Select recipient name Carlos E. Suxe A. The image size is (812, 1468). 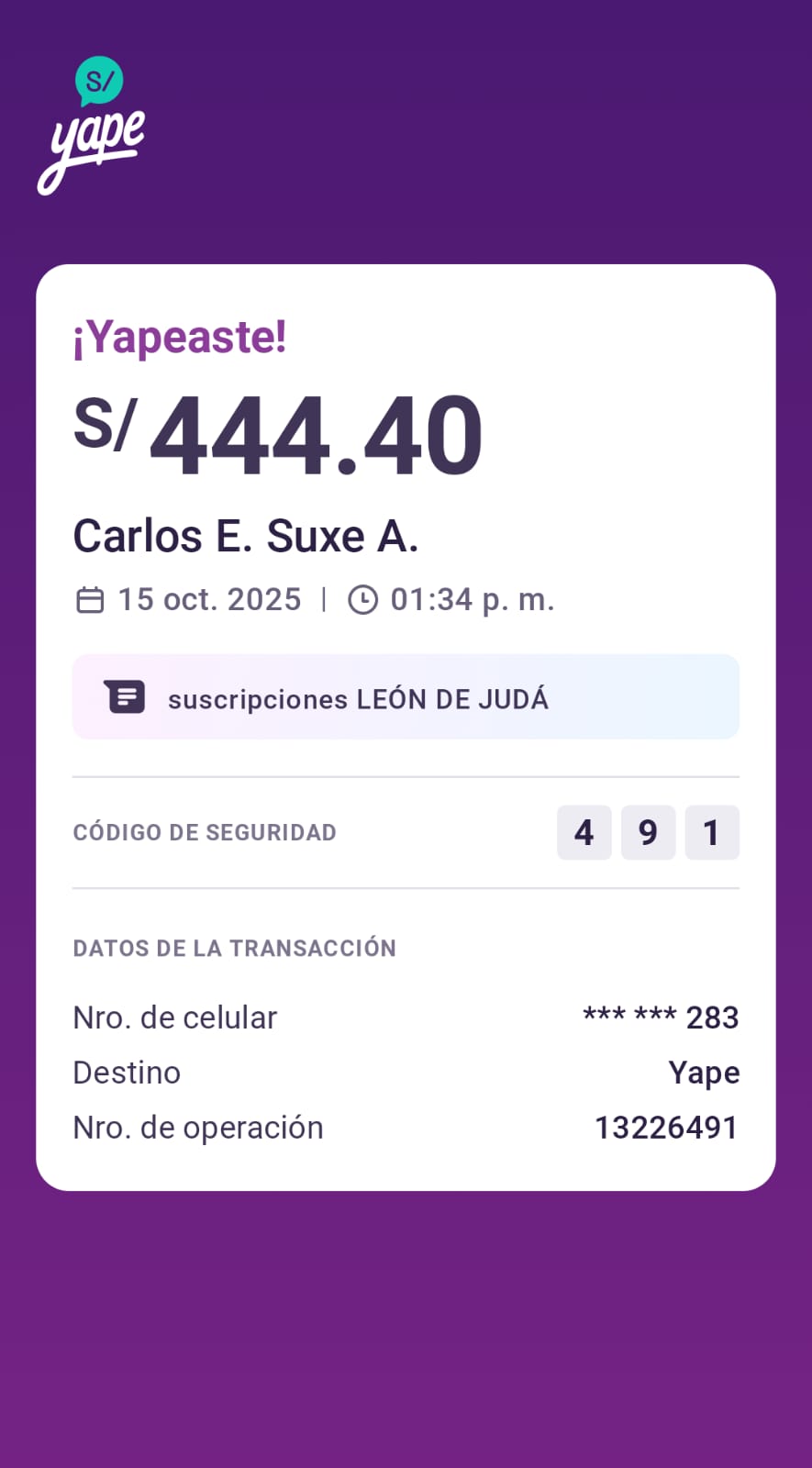coord(246,536)
